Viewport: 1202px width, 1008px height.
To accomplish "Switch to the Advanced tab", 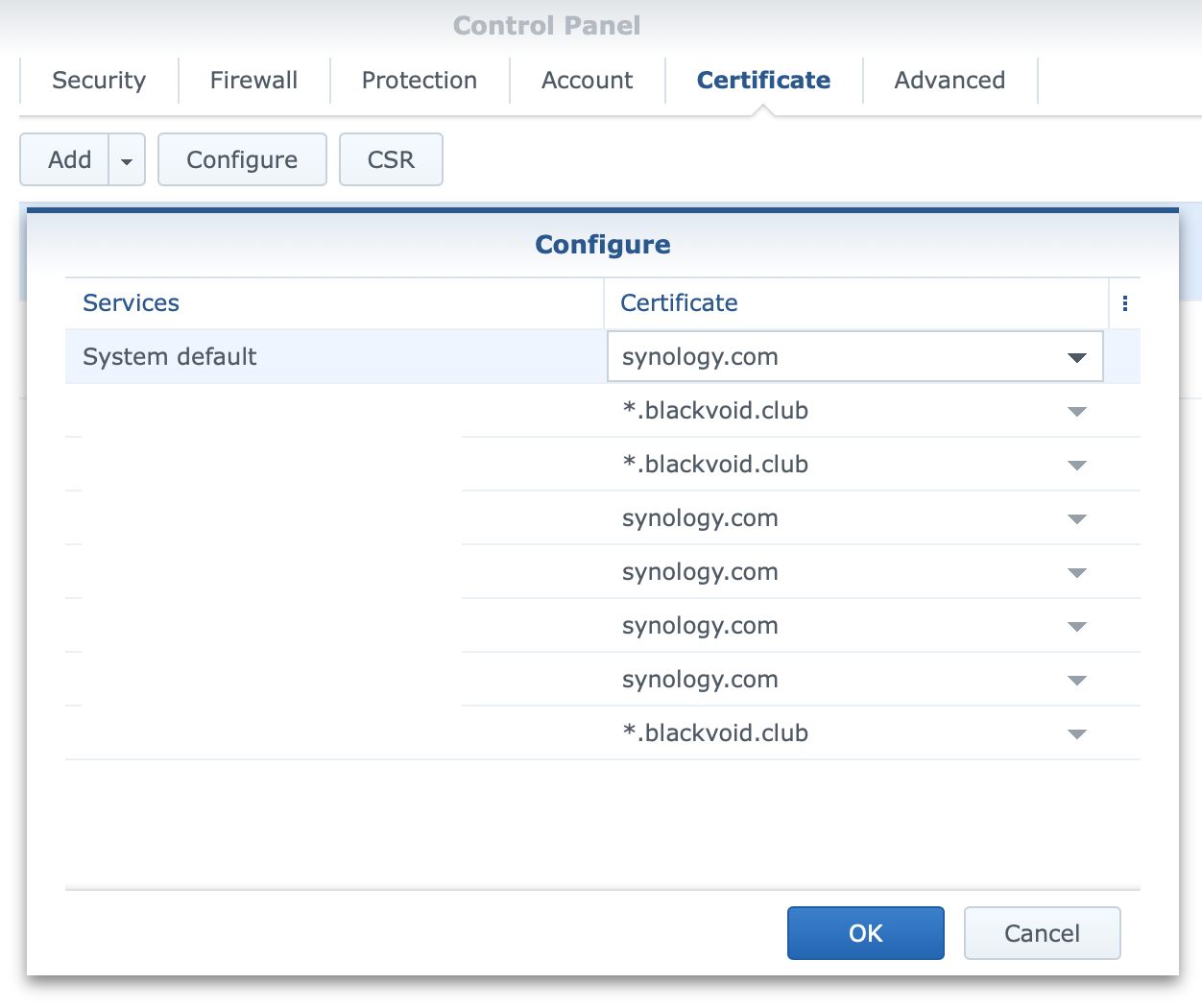I will coord(950,81).
